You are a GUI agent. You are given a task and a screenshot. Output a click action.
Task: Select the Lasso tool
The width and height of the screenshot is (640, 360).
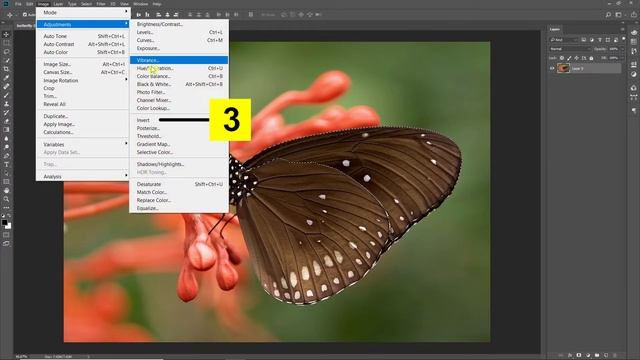tap(6, 52)
